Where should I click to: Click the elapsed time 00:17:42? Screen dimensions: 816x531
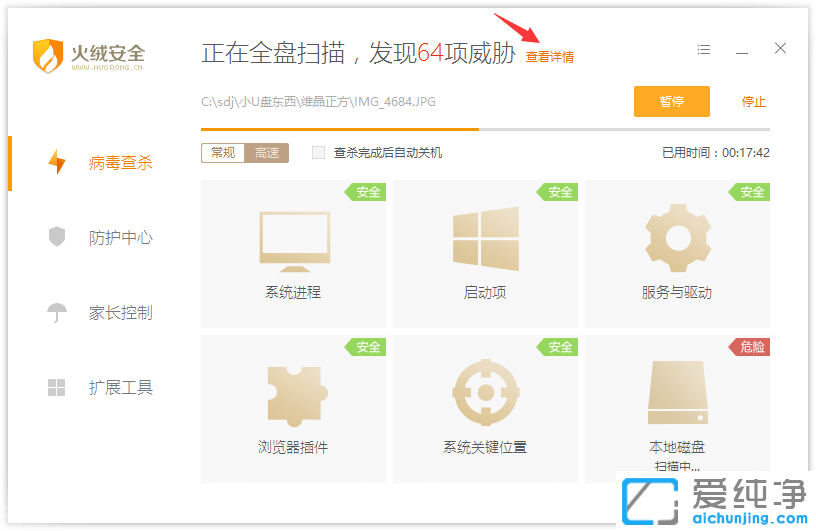[746, 153]
